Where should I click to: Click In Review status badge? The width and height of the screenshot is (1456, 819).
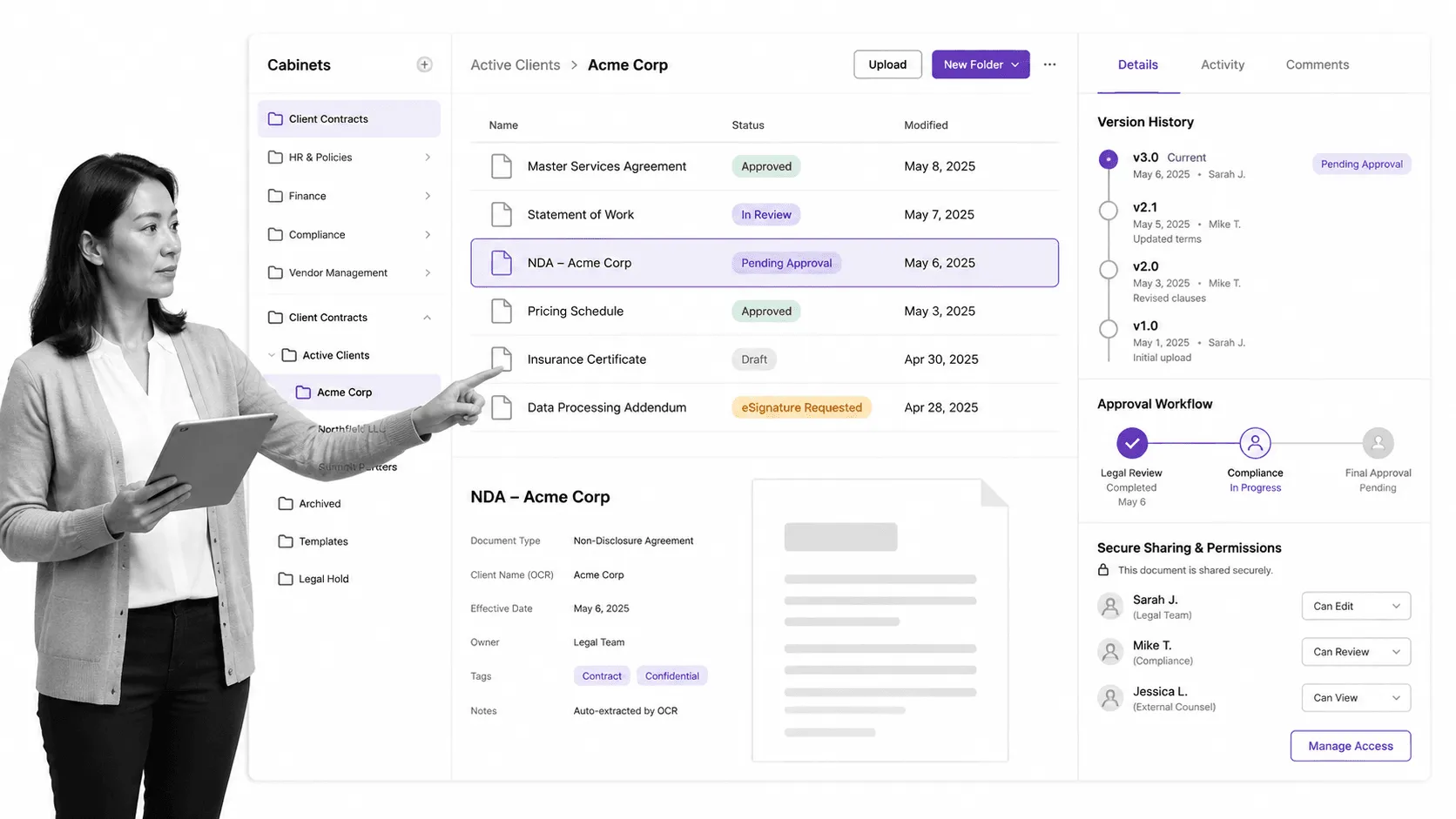pos(766,215)
